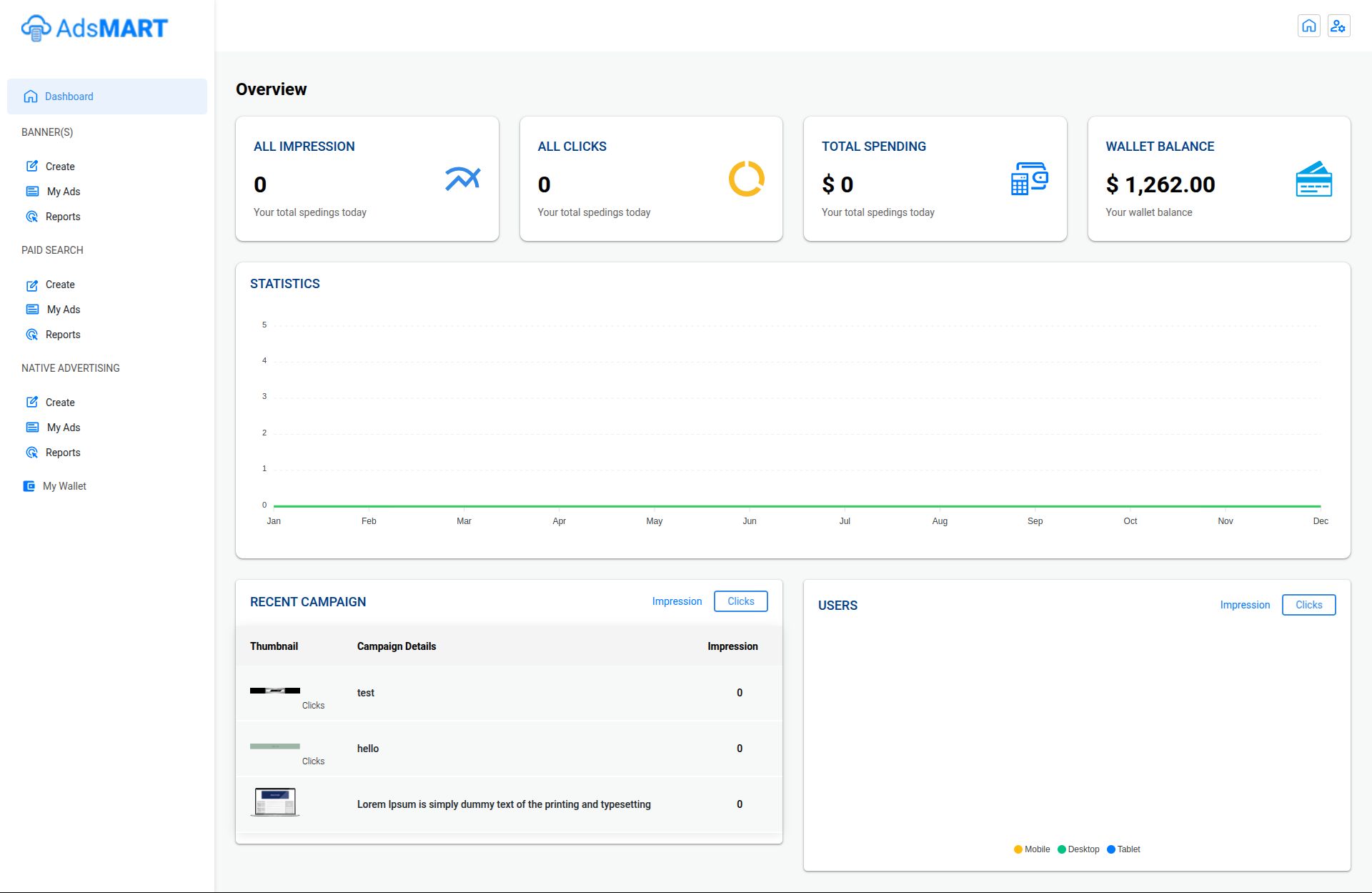Click the Wallet Balance credit card icon

point(1313,179)
